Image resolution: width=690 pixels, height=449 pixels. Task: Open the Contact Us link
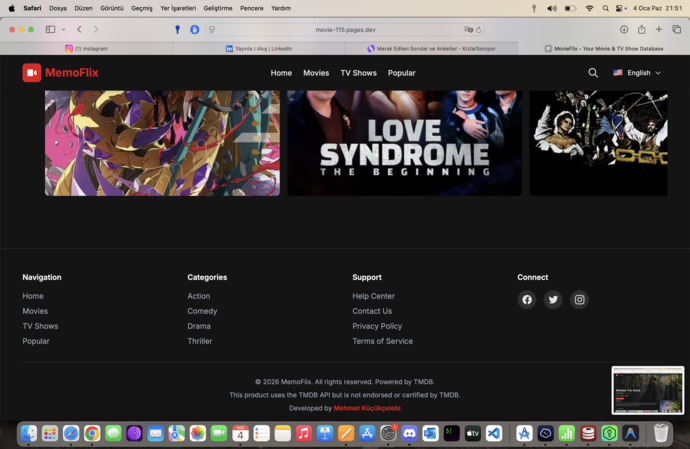coord(372,311)
